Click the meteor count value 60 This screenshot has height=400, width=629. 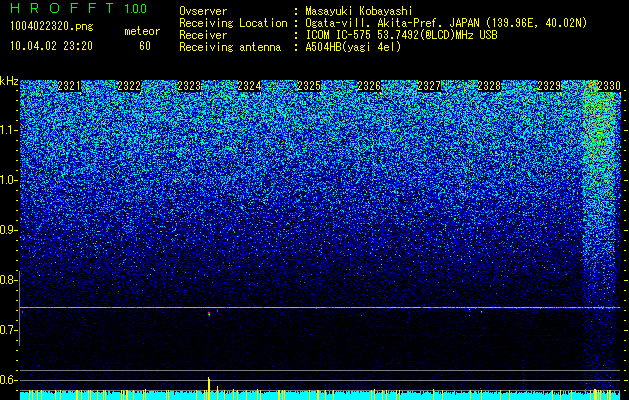145,46
